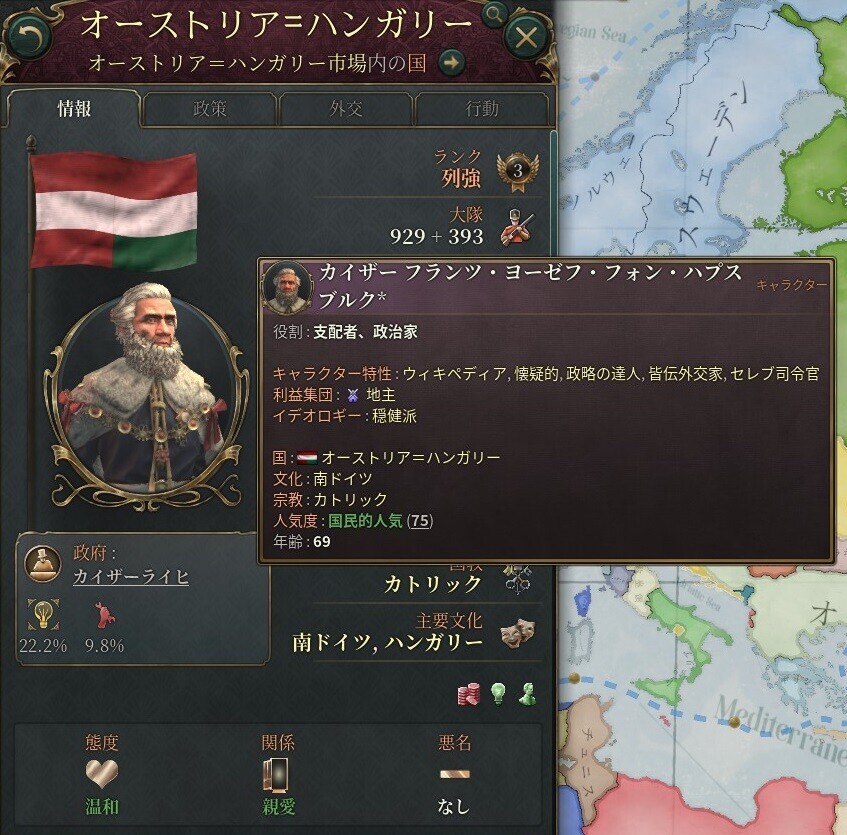847x835 pixels.
Task: Click the red radicals 9.8% icon
Action: [x=104, y=615]
